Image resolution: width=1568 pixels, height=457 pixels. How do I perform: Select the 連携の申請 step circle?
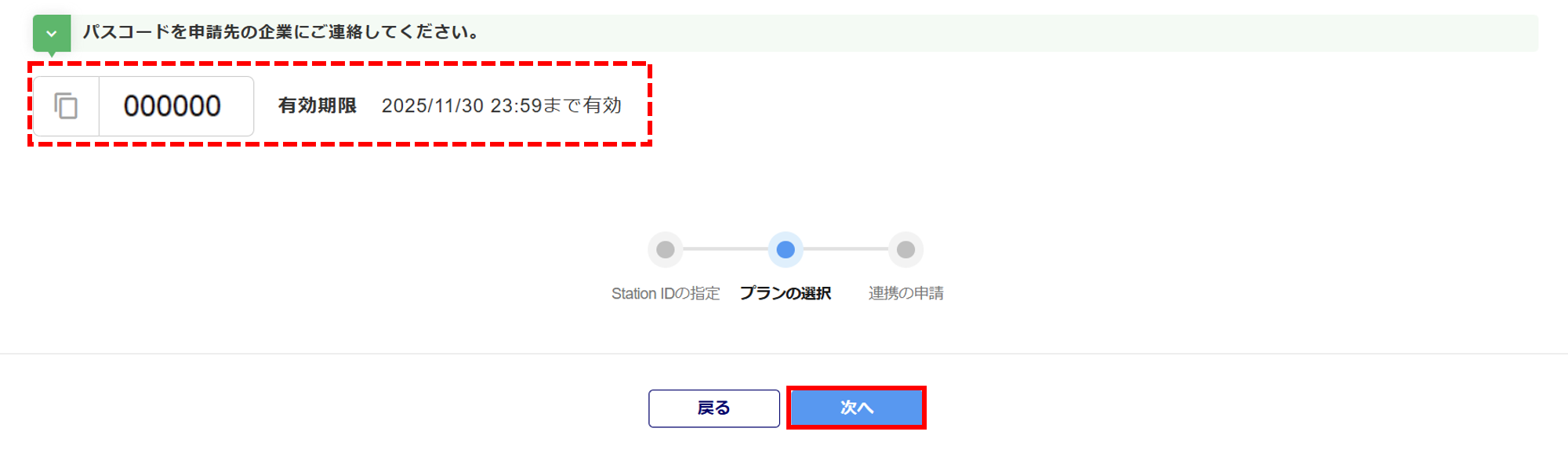point(906,249)
